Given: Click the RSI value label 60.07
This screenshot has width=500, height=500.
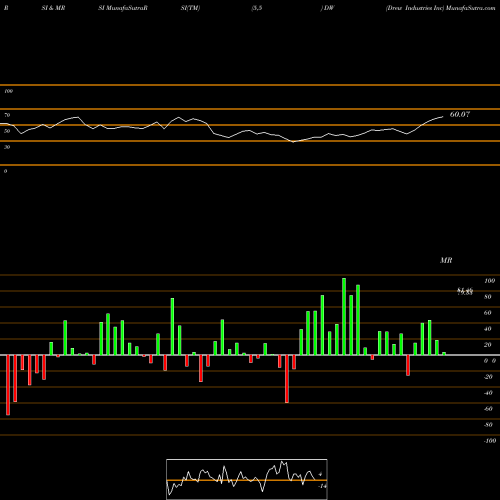Looking at the screenshot, I should 460,114.
